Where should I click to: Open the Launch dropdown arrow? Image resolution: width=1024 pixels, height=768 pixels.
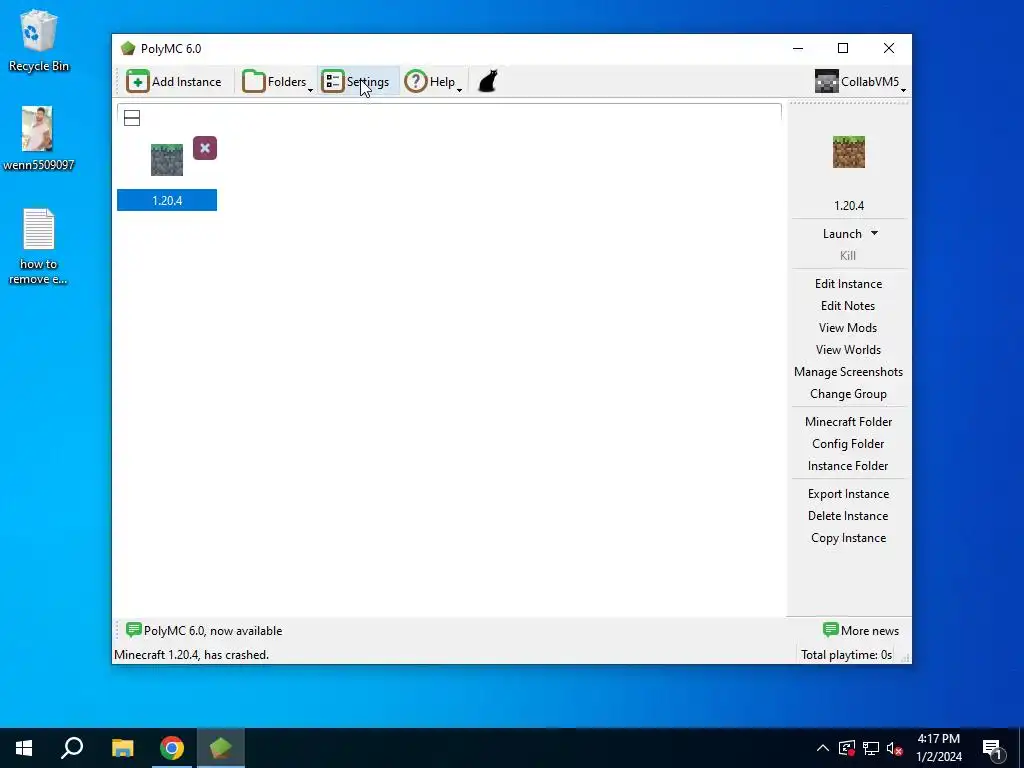pyautogui.click(x=874, y=233)
